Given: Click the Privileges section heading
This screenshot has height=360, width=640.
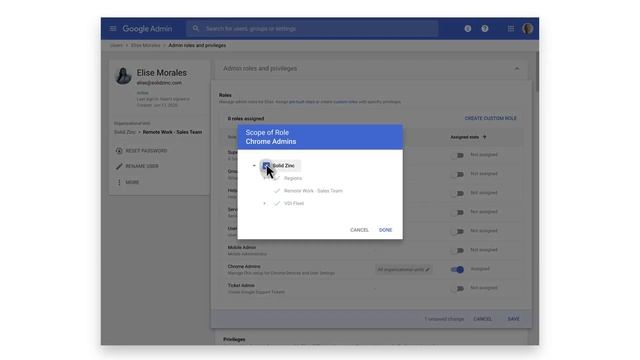Looking at the screenshot, I should coord(234,339).
